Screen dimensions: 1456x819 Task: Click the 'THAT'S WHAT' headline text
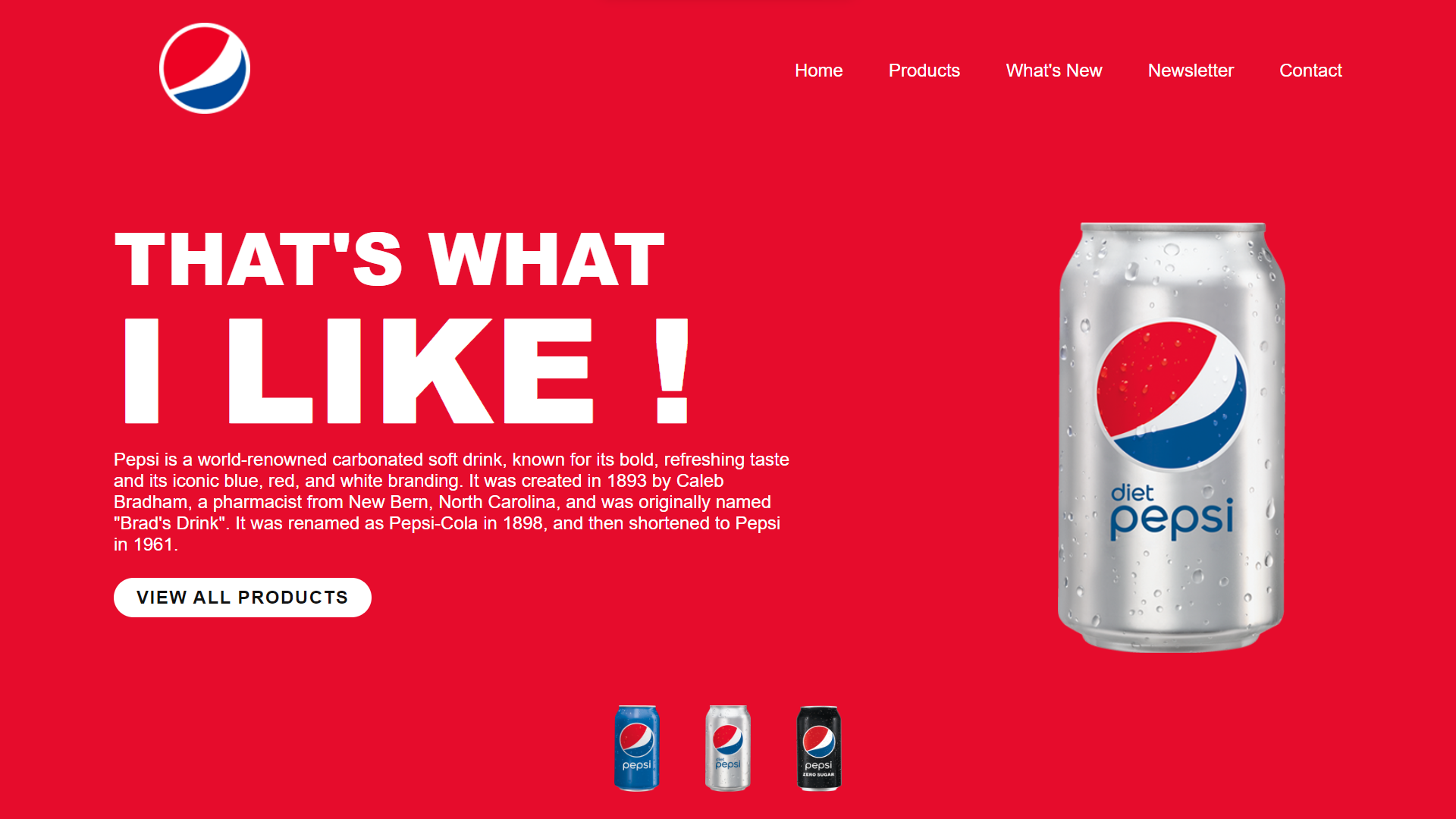point(390,259)
